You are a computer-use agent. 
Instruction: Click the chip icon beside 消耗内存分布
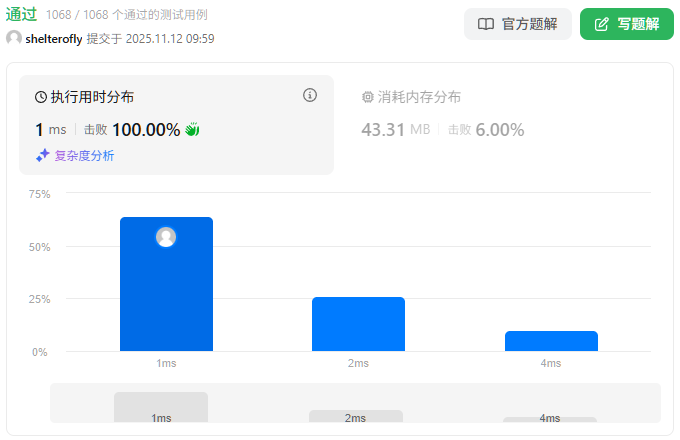[x=367, y=97]
